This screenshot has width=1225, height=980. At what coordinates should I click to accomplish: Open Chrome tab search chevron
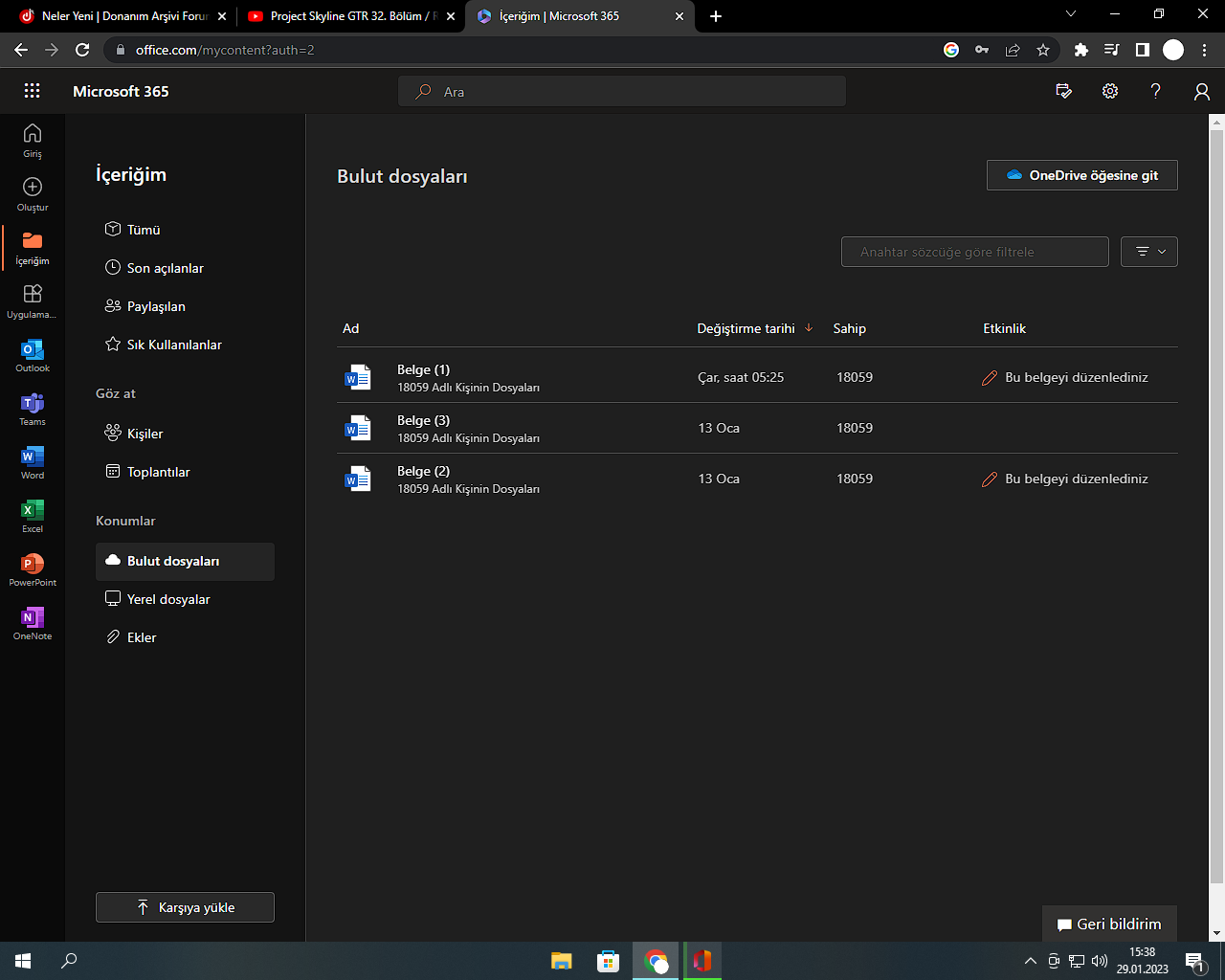point(1071,14)
